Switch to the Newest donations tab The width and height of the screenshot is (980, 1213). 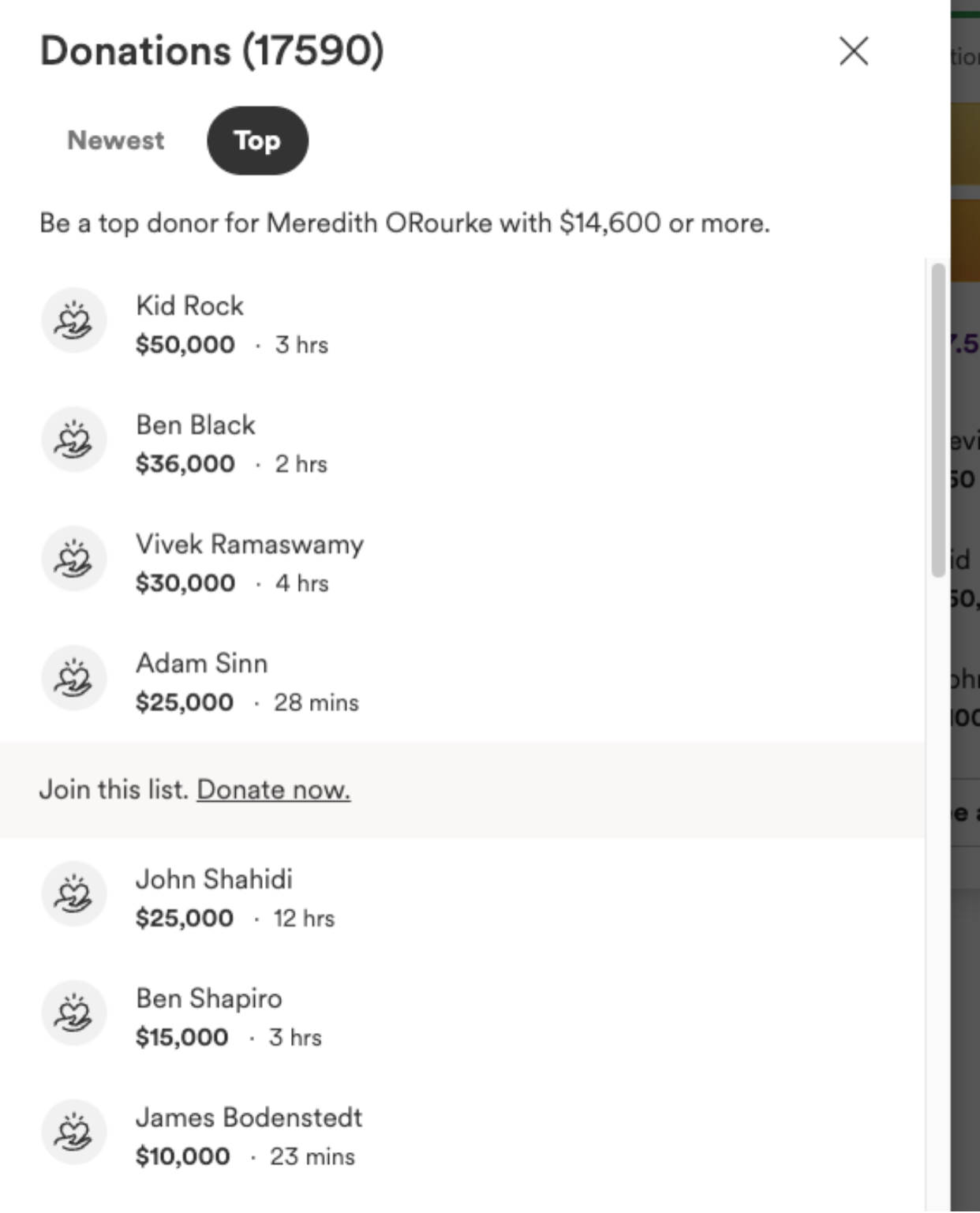pyautogui.click(x=116, y=140)
